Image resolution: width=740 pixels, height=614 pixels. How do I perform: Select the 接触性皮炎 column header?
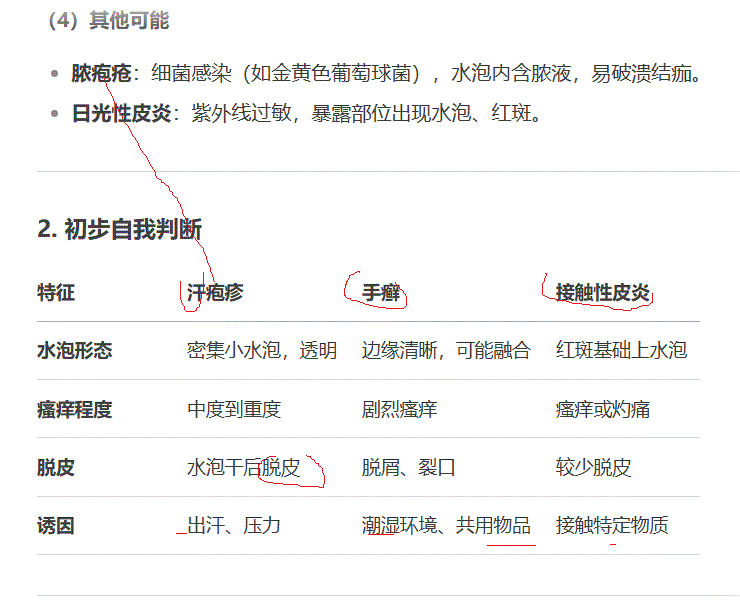(x=603, y=292)
